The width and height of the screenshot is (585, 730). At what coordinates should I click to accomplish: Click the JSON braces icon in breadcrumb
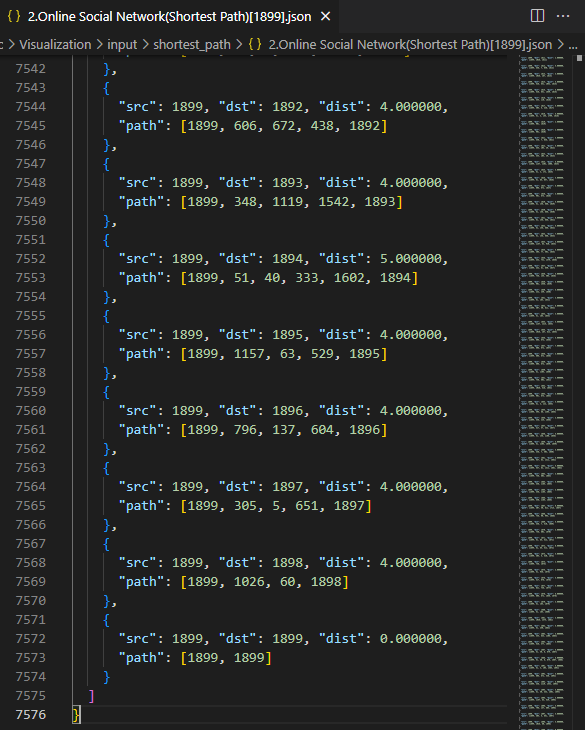tap(255, 45)
